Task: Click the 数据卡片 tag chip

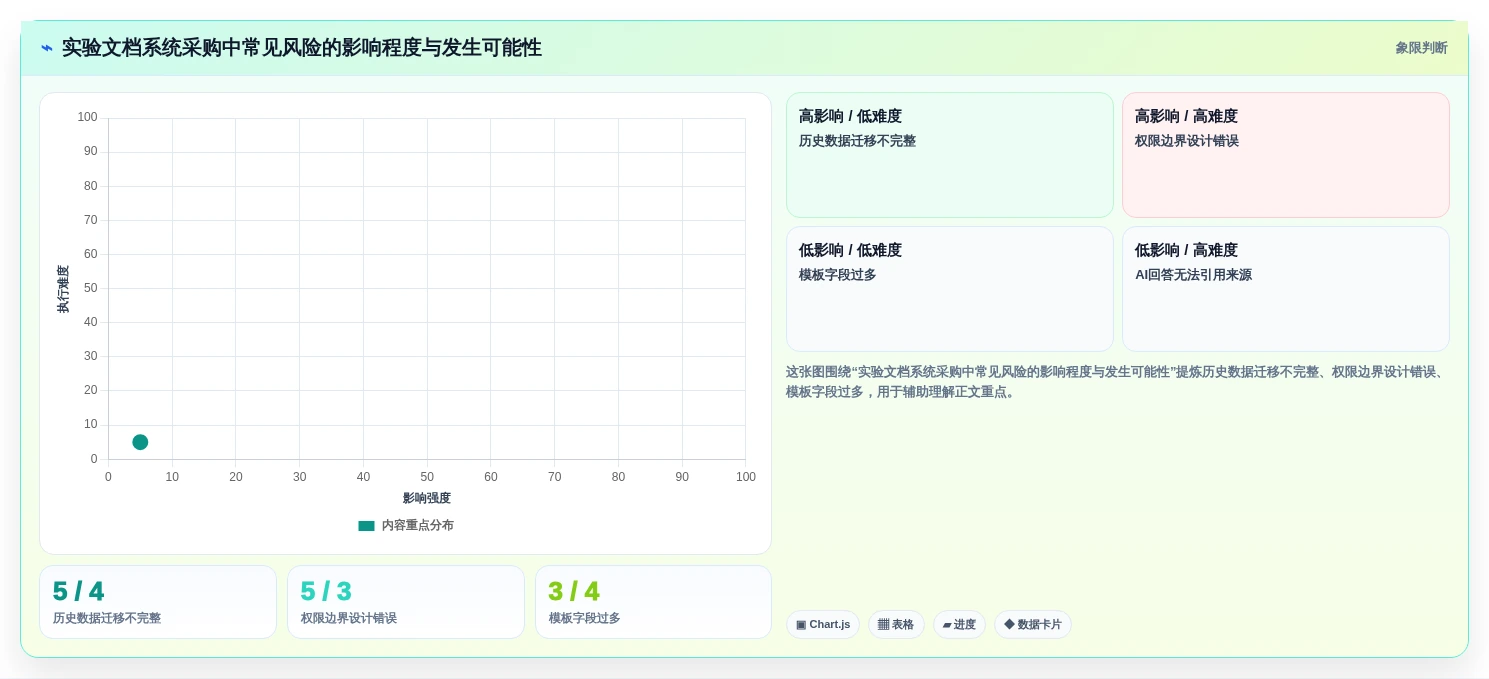Action: tap(1033, 625)
